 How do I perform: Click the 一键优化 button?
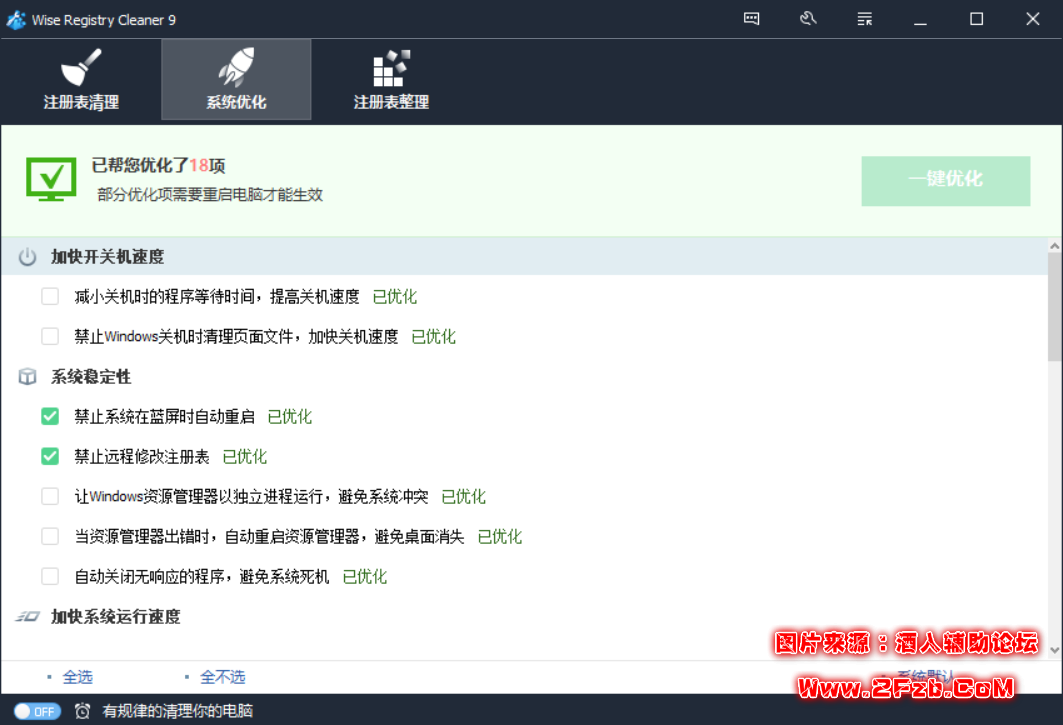point(946,181)
